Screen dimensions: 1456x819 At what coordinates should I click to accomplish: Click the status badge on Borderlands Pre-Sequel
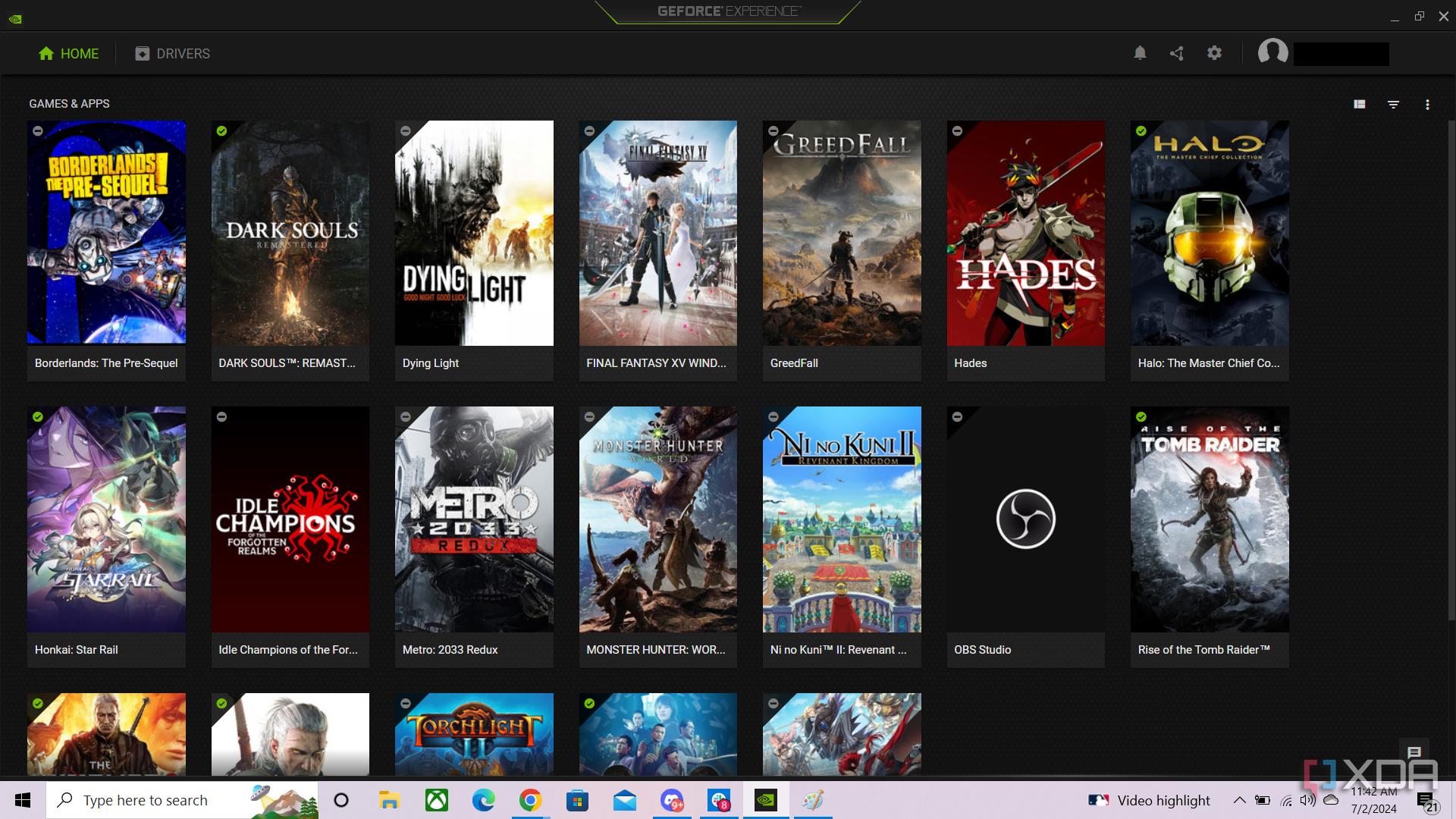pos(38,131)
